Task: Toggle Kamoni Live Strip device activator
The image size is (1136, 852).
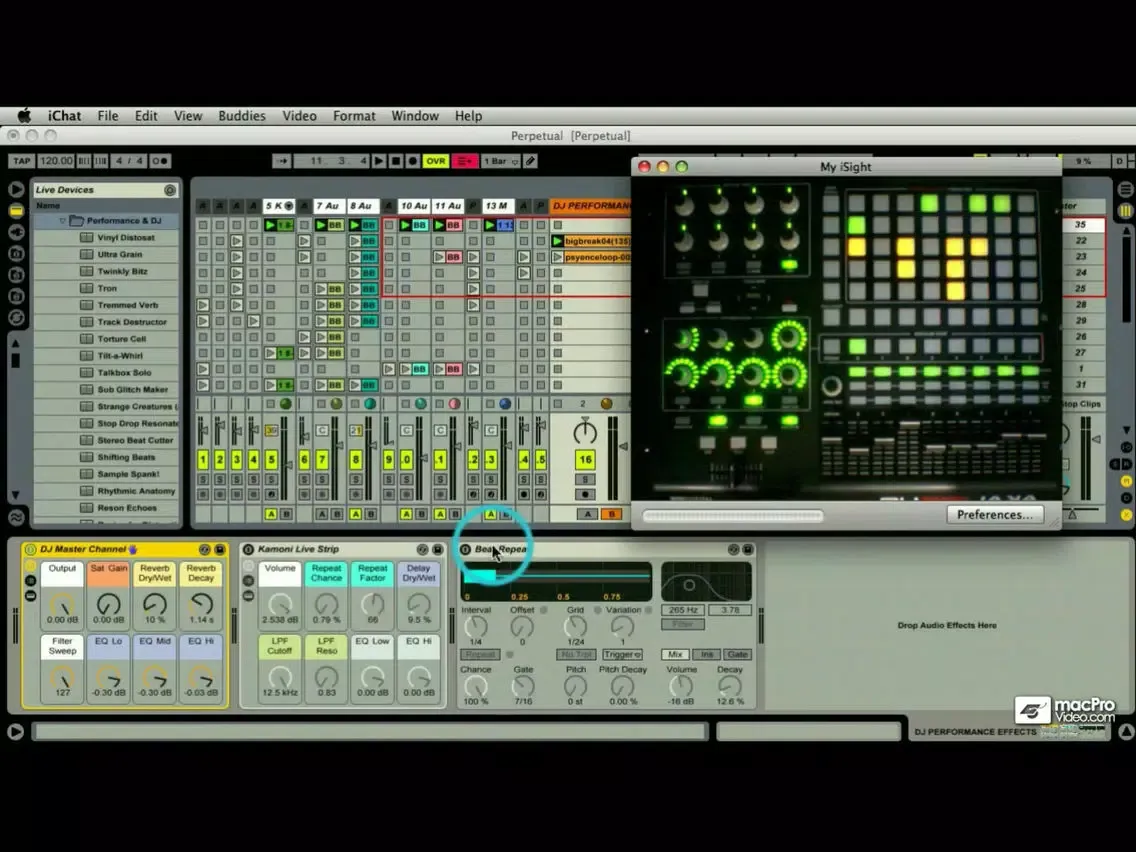Action: coord(248,550)
